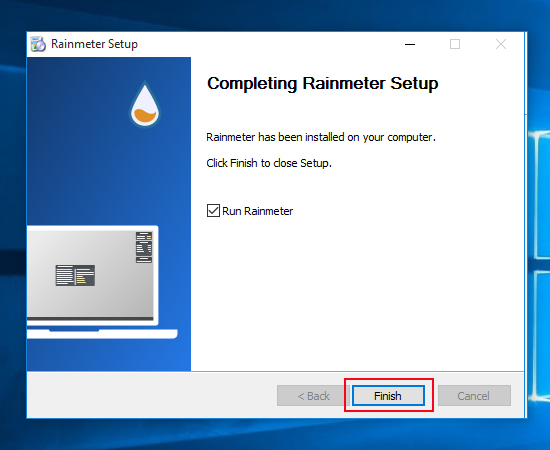The width and height of the screenshot is (550, 450).
Task: Click the stacked skin widgets on laptop corner
Action: pos(144,247)
